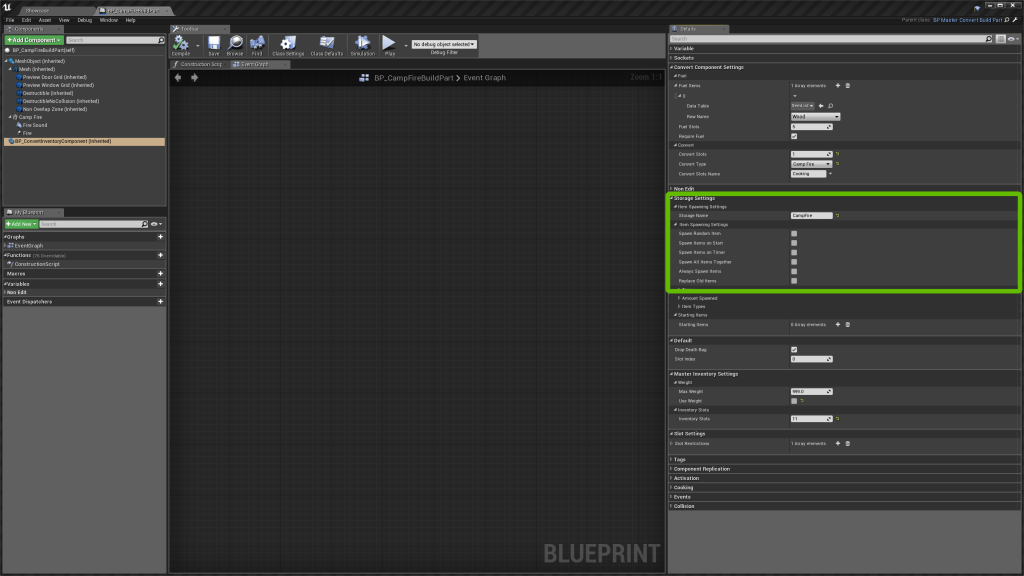This screenshot has width=1024, height=576.
Task: Enable Spawn Items on Timer checkbox
Action: tap(794, 252)
